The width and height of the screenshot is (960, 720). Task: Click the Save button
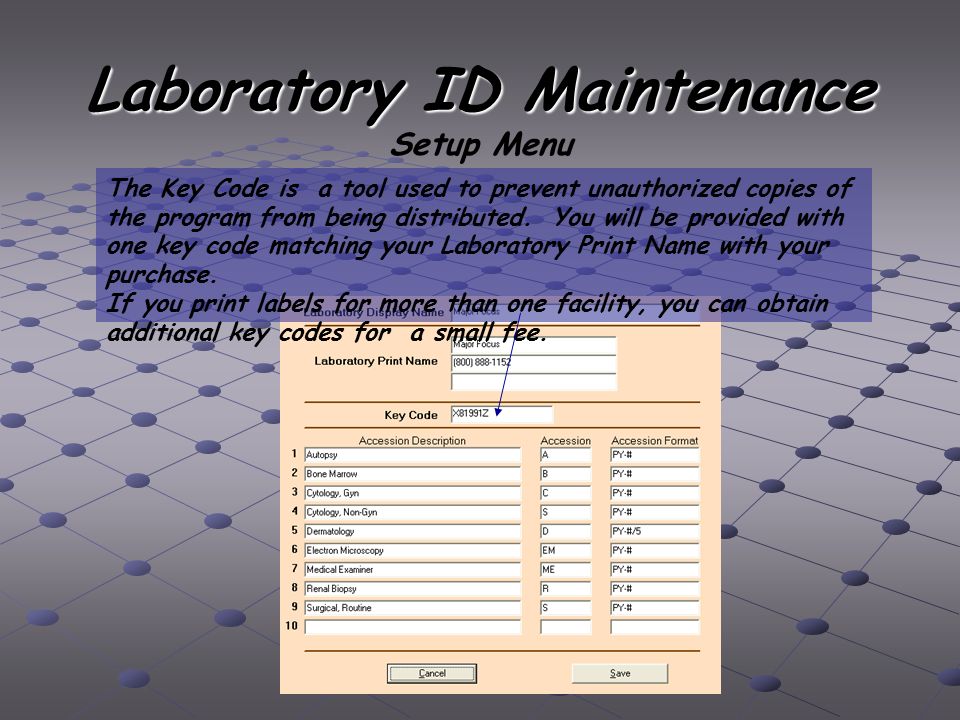620,673
